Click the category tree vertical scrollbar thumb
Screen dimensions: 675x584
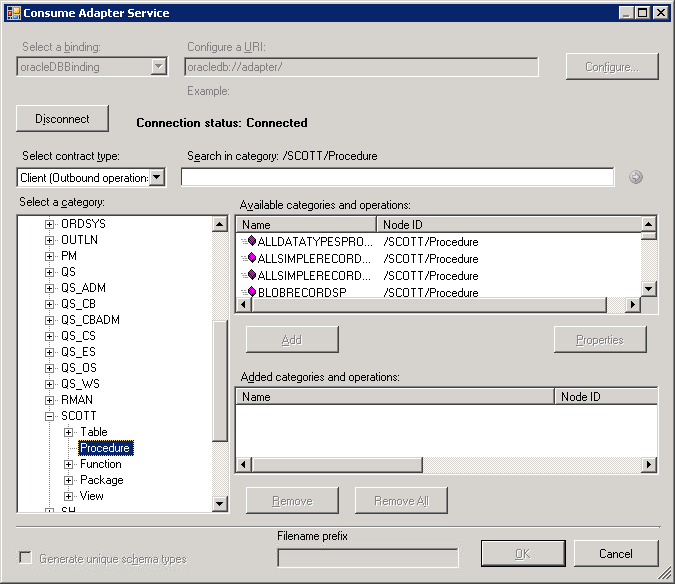coord(220,381)
